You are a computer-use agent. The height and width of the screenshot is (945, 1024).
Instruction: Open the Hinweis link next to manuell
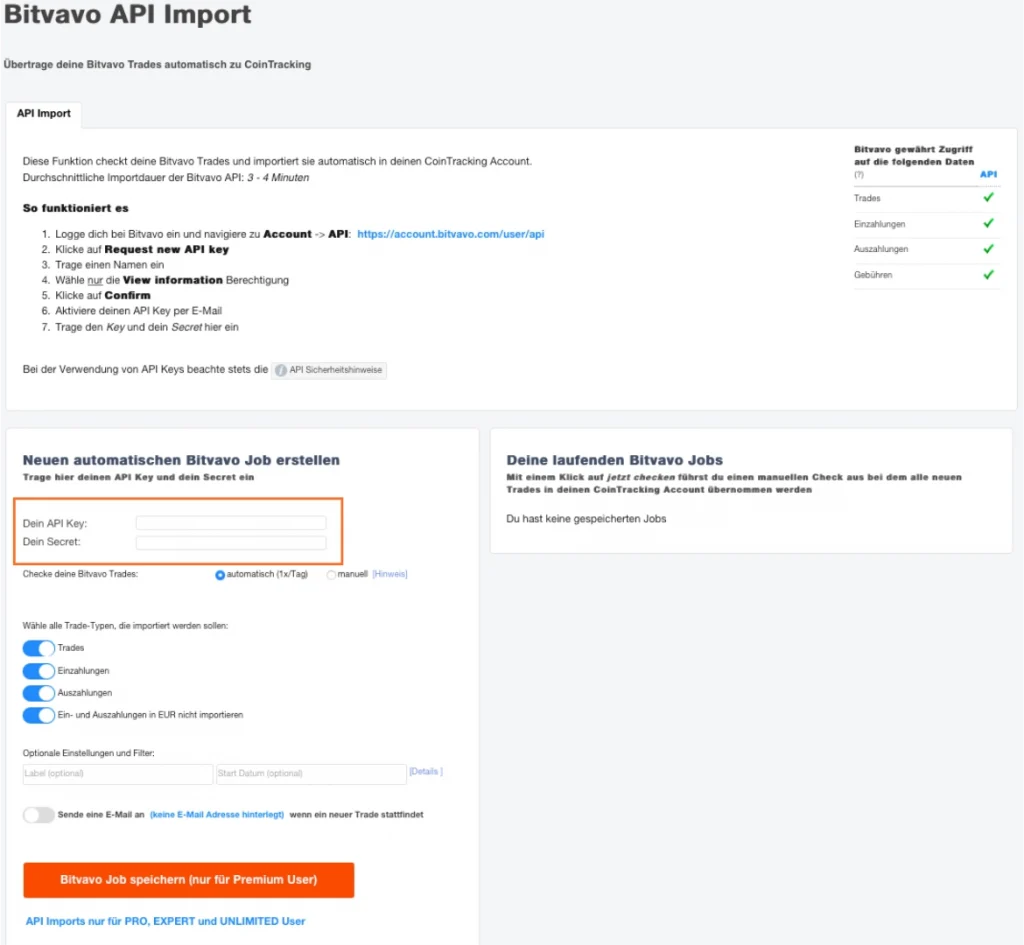coord(390,574)
